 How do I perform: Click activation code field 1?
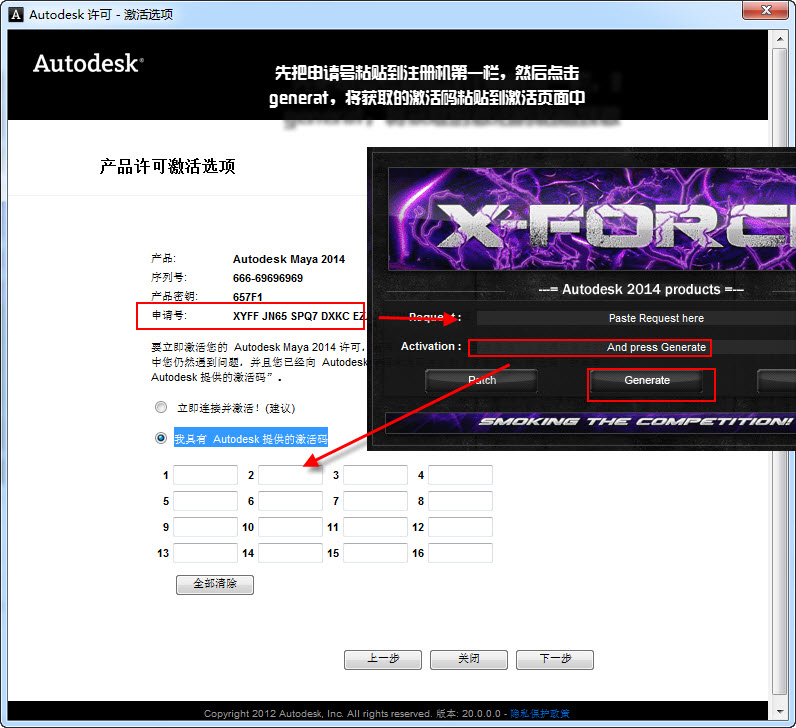pos(205,475)
